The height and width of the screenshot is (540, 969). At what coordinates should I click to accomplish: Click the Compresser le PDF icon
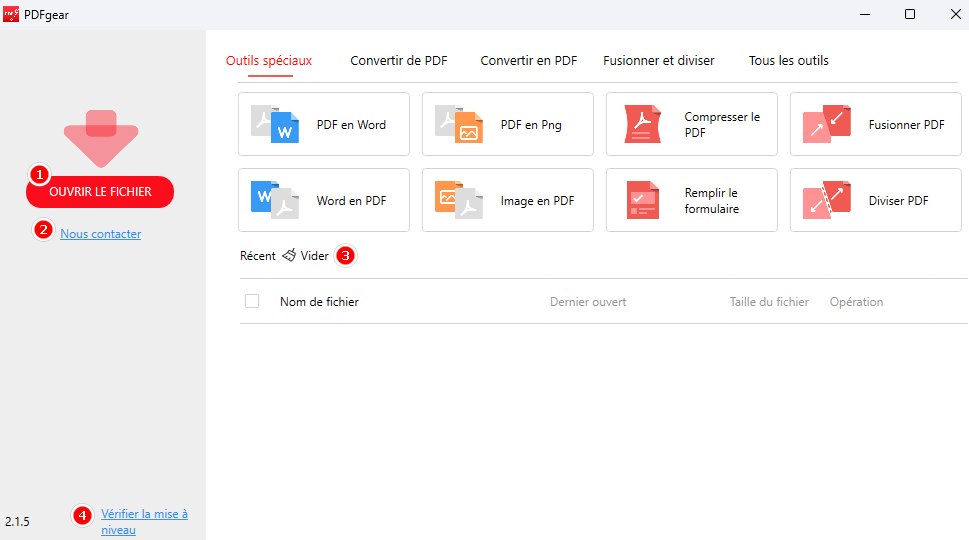pyautogui.click(x=643, y=124)
